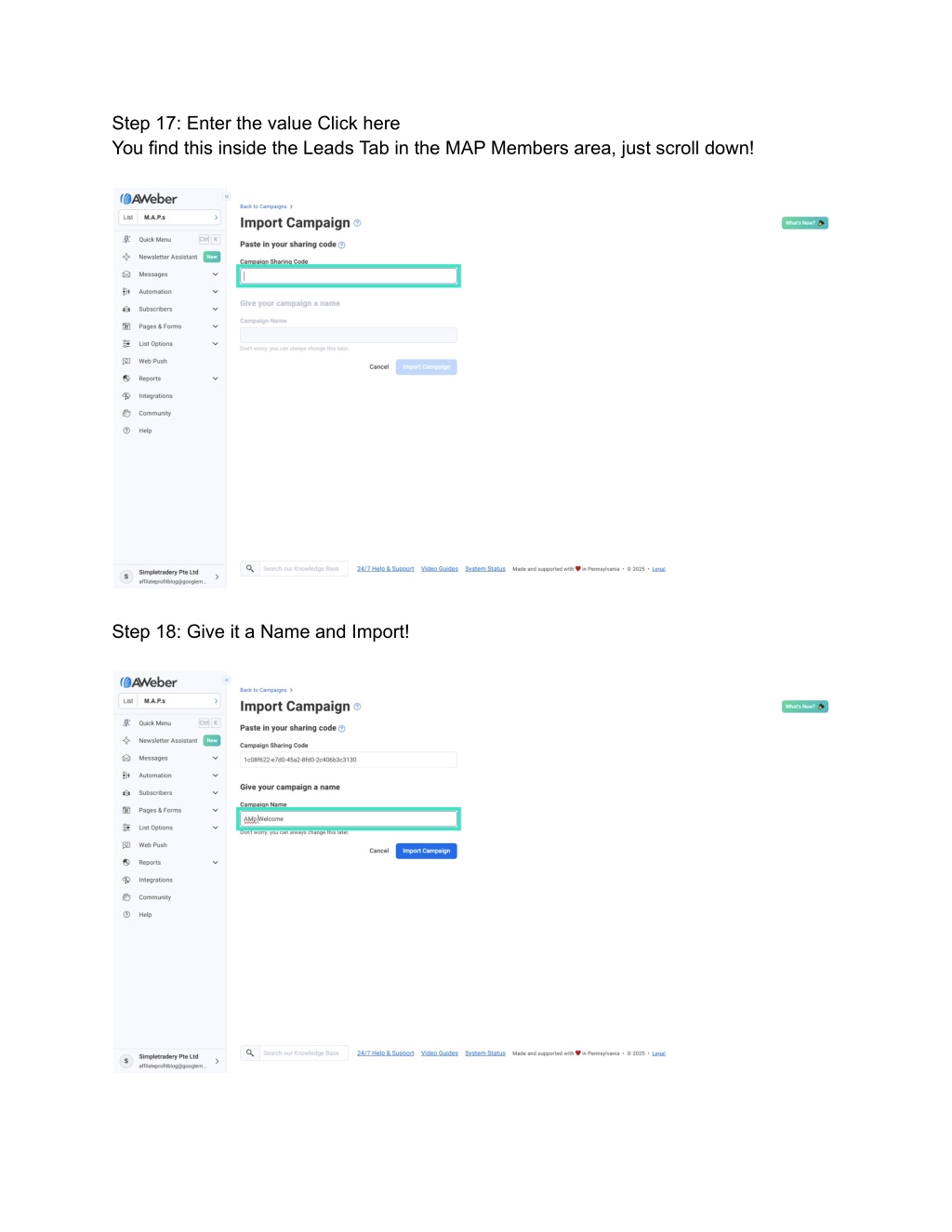Expand the Messages menu chevron in Step 17 sidebar
This screenshot has height=1232, width=952.
(x=215, y=274)
